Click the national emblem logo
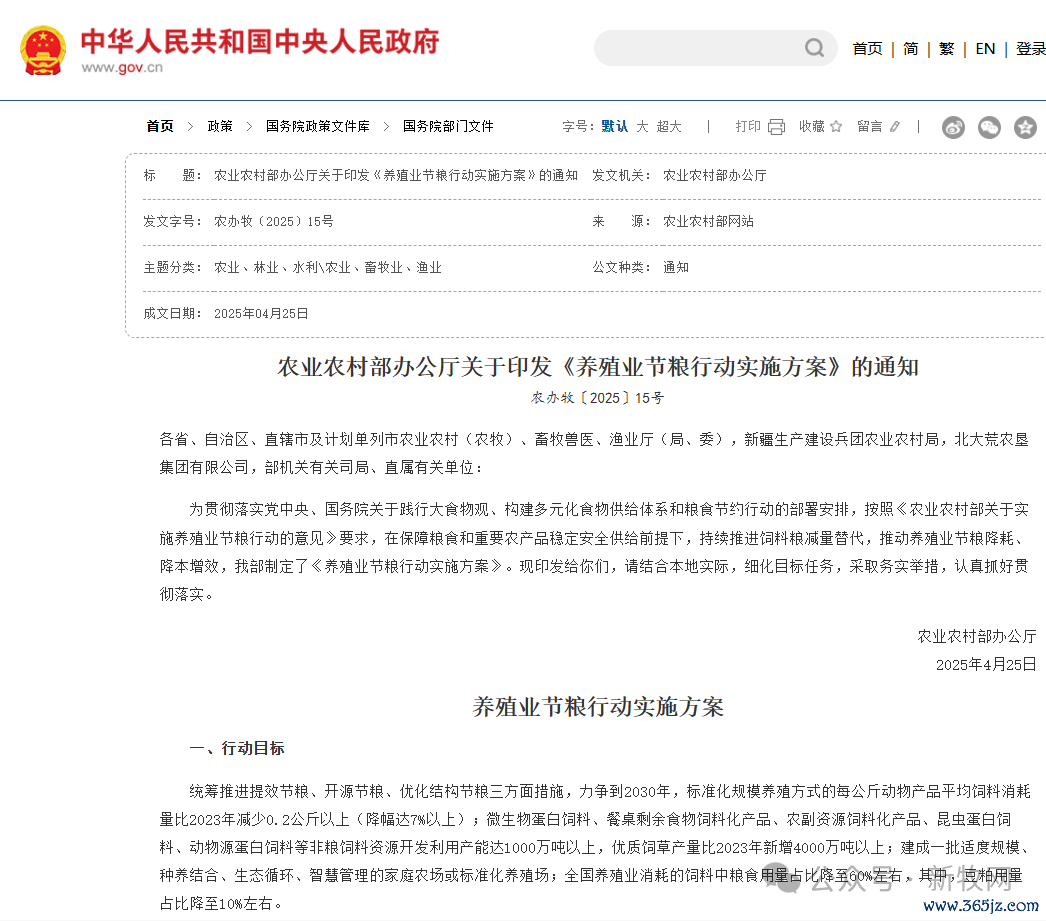This screenshot has width=1046, height=921. click(44, 49)
